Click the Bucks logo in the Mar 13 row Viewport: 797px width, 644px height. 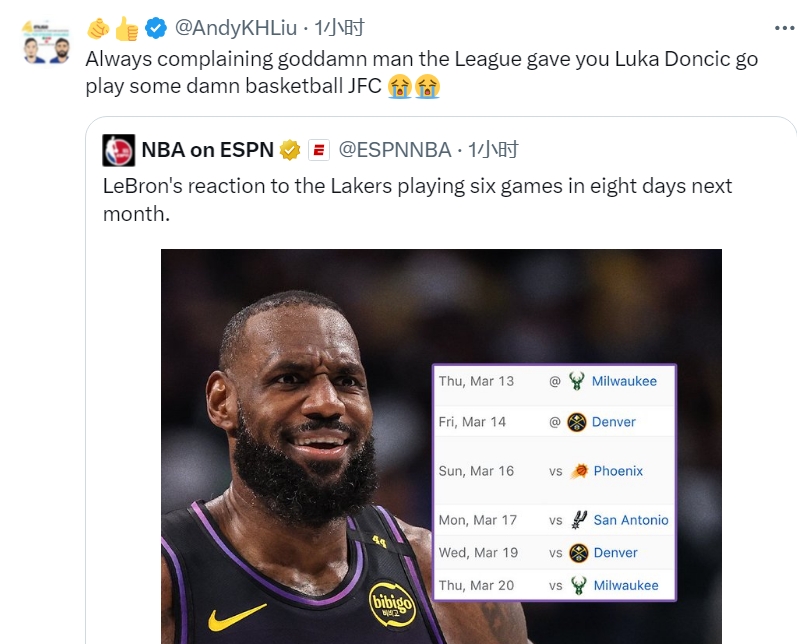click(576, 381)
